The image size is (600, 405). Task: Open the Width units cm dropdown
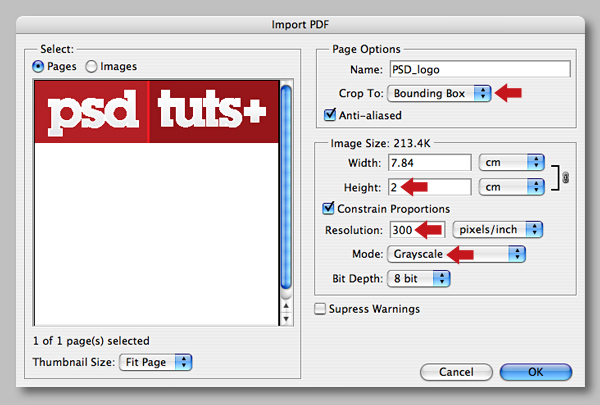(511, 163)
